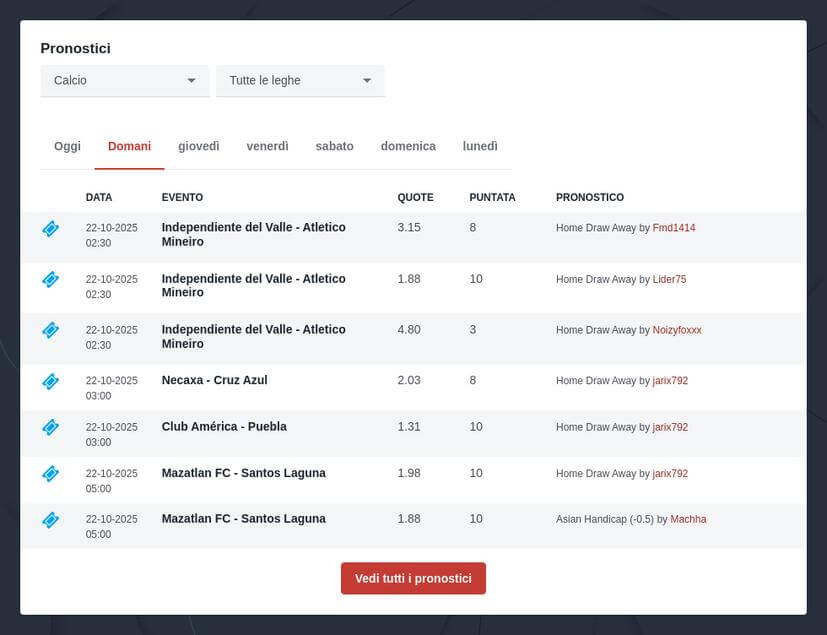Switch to the domenica tab
This screenshot has width=827, height=635.
(407, 146)
